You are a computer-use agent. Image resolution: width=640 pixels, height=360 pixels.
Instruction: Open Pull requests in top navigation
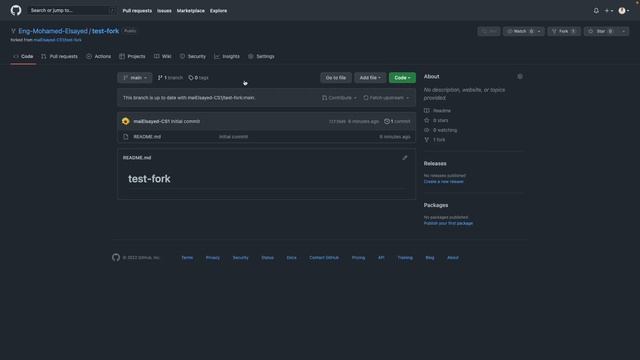[137, 11]
